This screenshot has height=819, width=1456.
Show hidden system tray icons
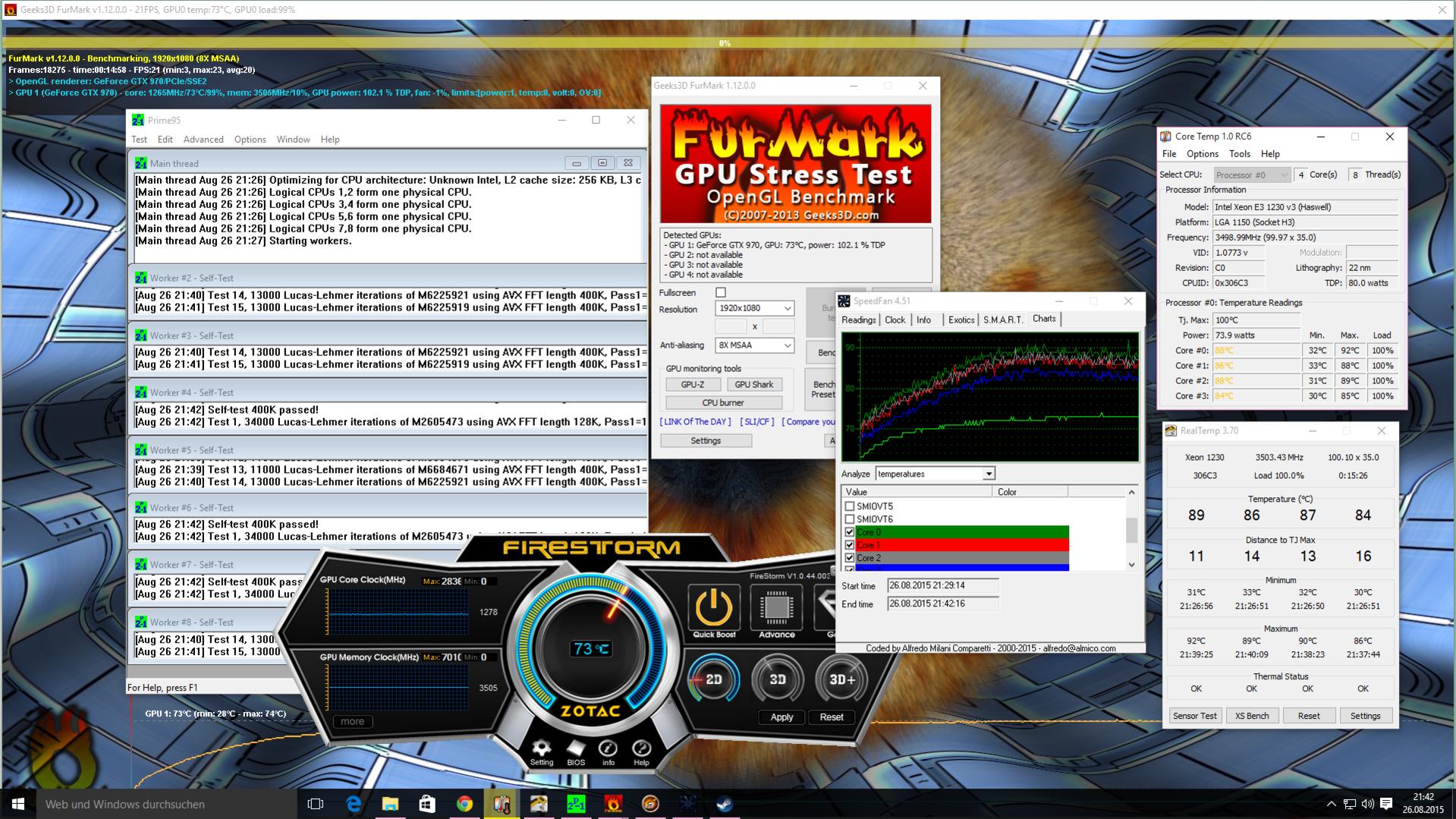1331,804
